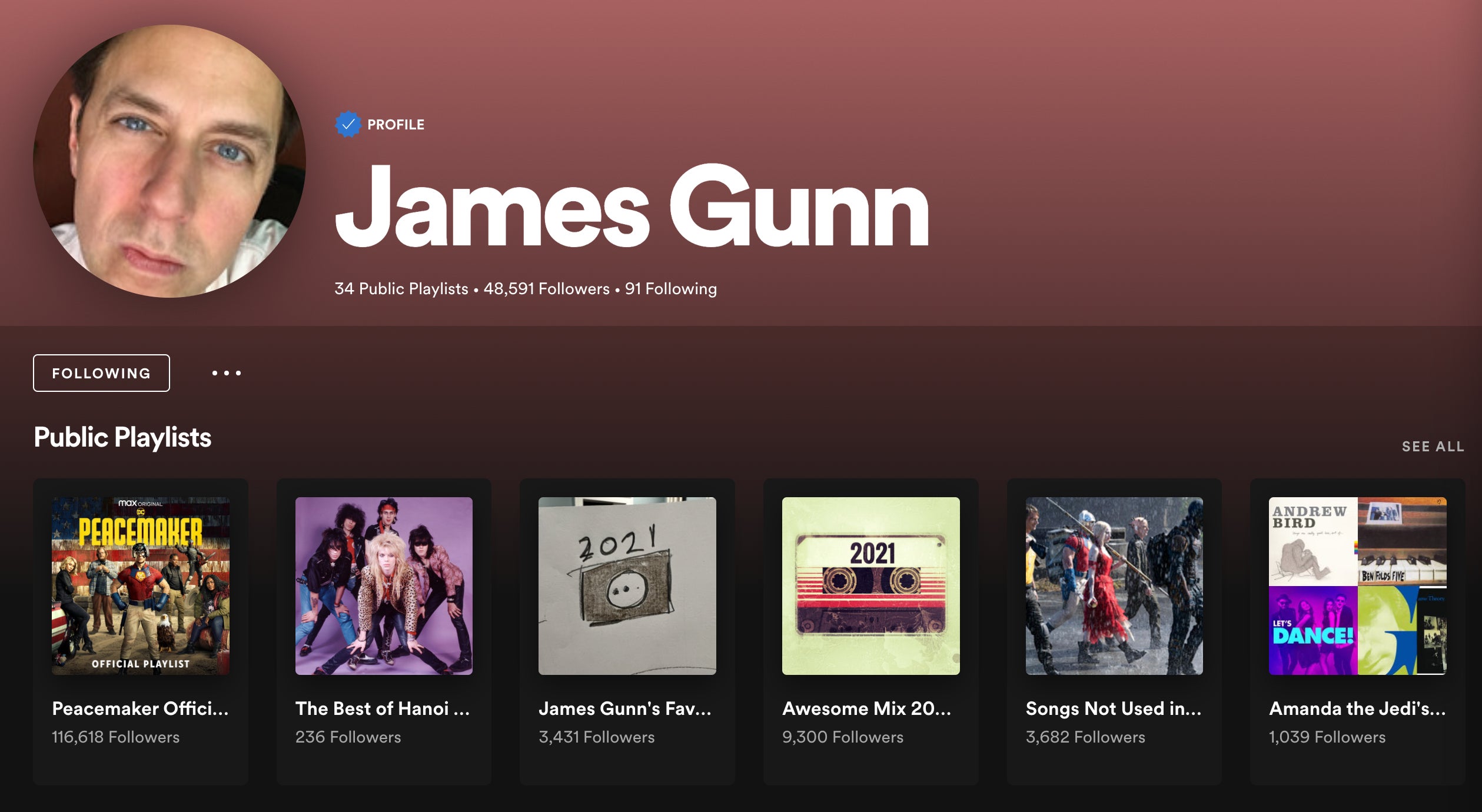This screenshot has height=812, width=1482.
Task: Toggle the FOLLOWING button to unfollow
Action: 101,373
